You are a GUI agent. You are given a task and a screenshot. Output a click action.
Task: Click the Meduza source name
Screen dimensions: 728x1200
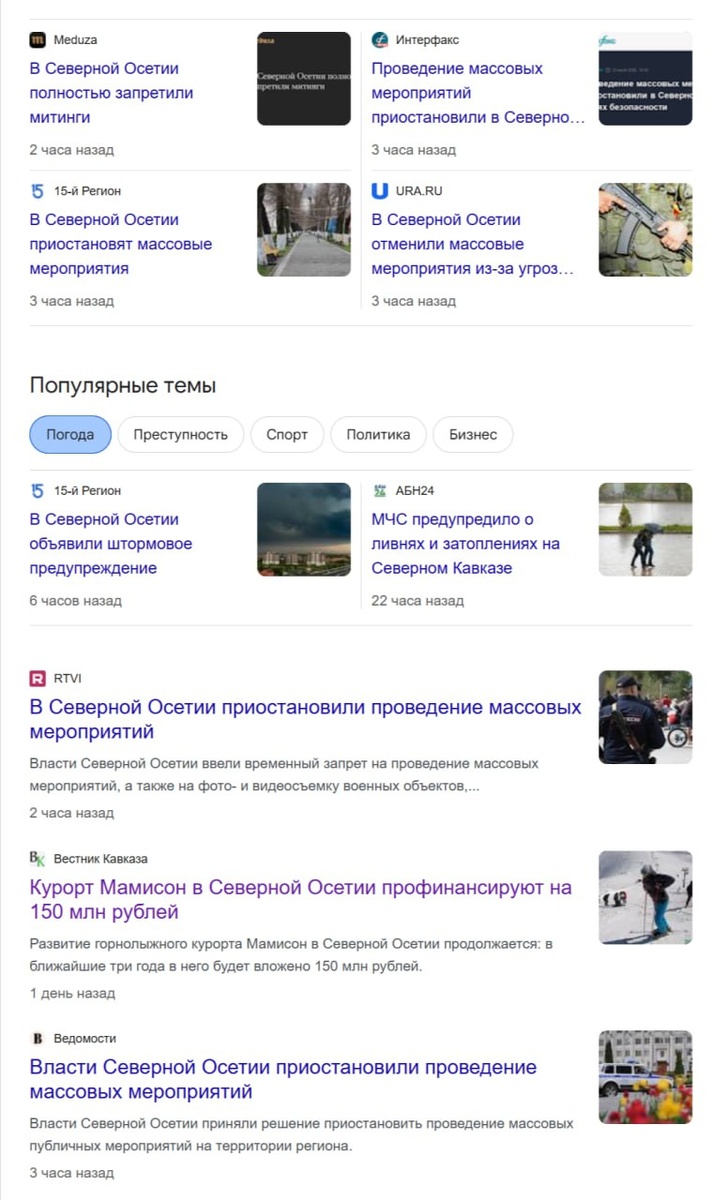tap(75, 40)
